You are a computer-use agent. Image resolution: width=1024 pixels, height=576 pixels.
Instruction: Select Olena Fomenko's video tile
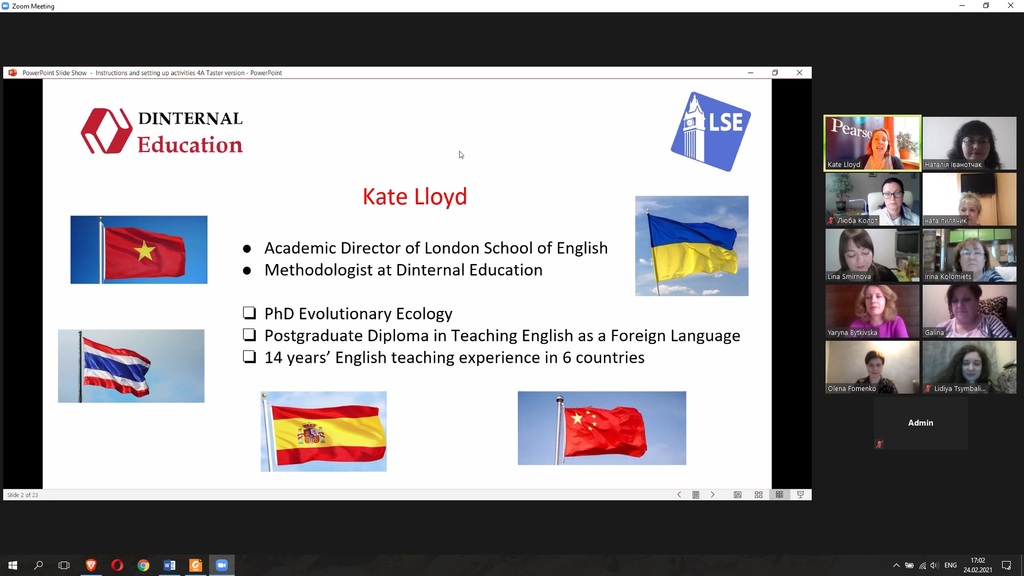(x=872, y=367)
